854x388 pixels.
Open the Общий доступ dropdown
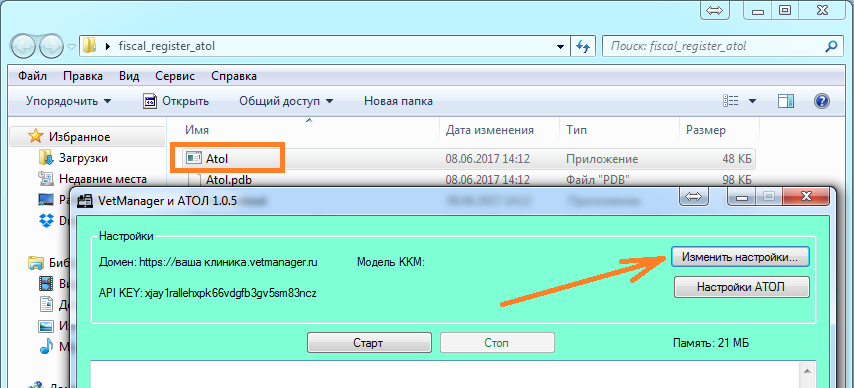[x=286, y=101]
